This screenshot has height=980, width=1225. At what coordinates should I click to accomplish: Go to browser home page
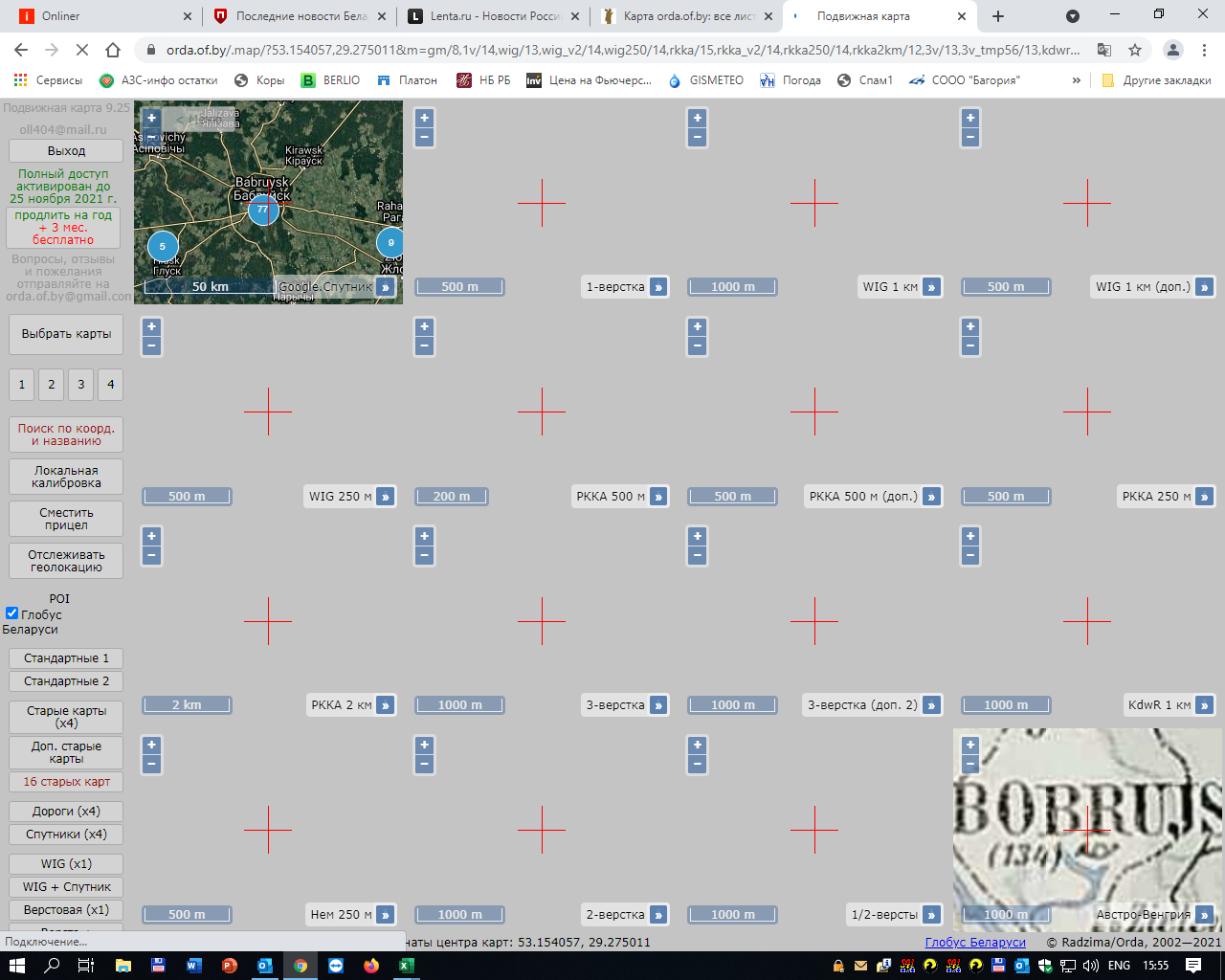click(113, 50)
